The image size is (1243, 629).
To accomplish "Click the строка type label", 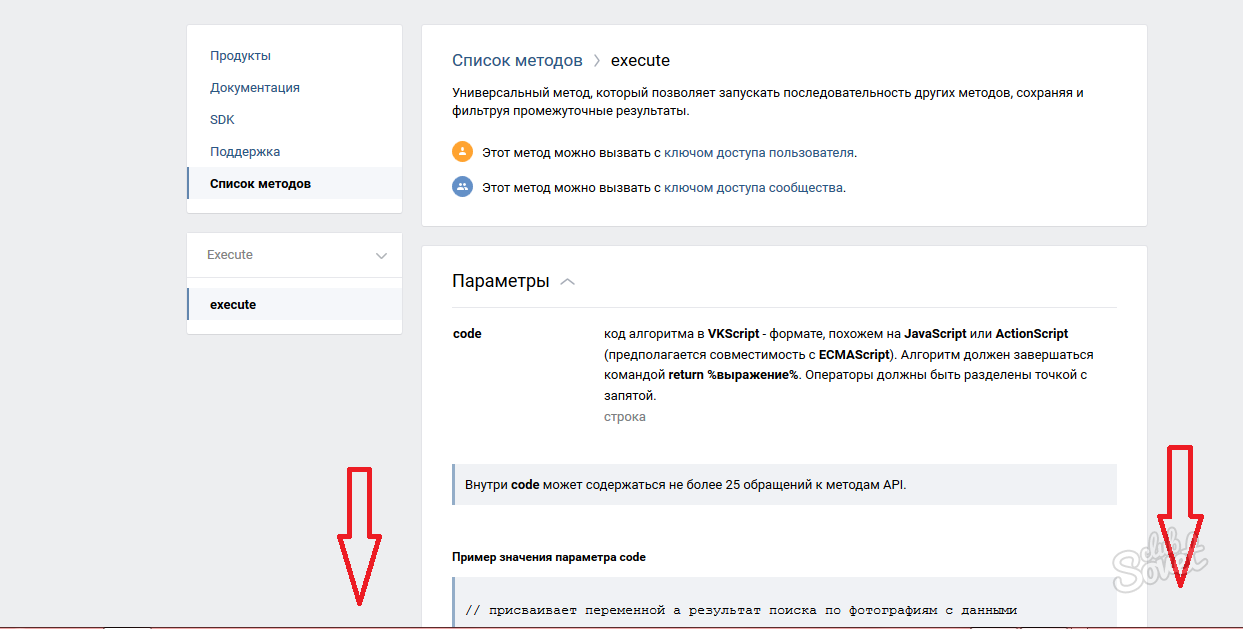I will pos(625,417).
